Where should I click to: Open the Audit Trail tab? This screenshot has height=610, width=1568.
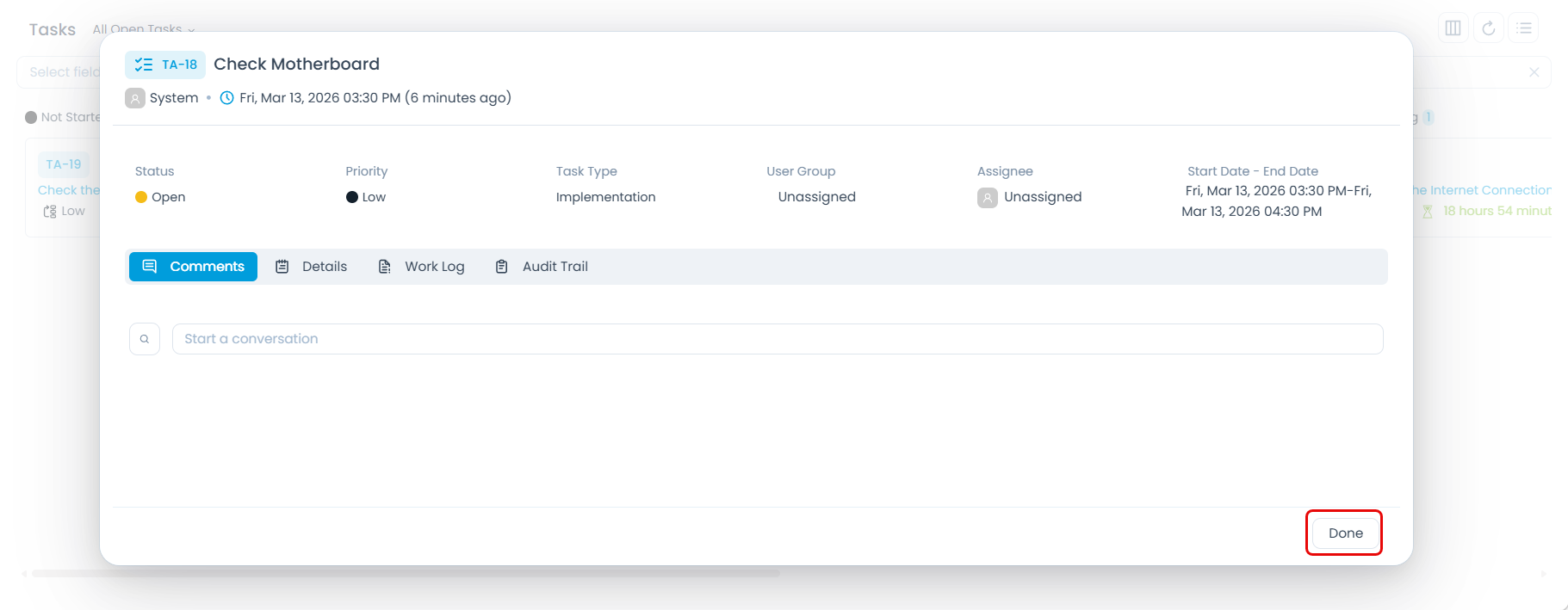pos(542,267)
